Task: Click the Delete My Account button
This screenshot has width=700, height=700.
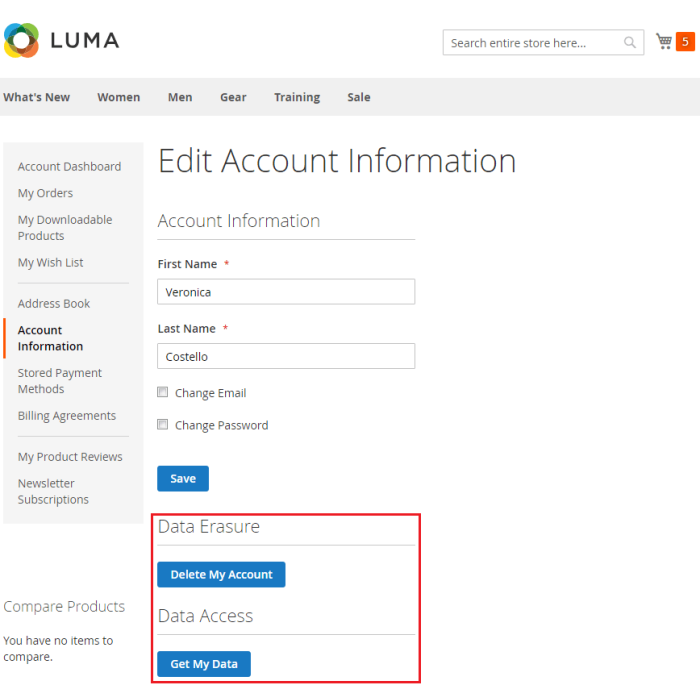Action: pos(221,575)
